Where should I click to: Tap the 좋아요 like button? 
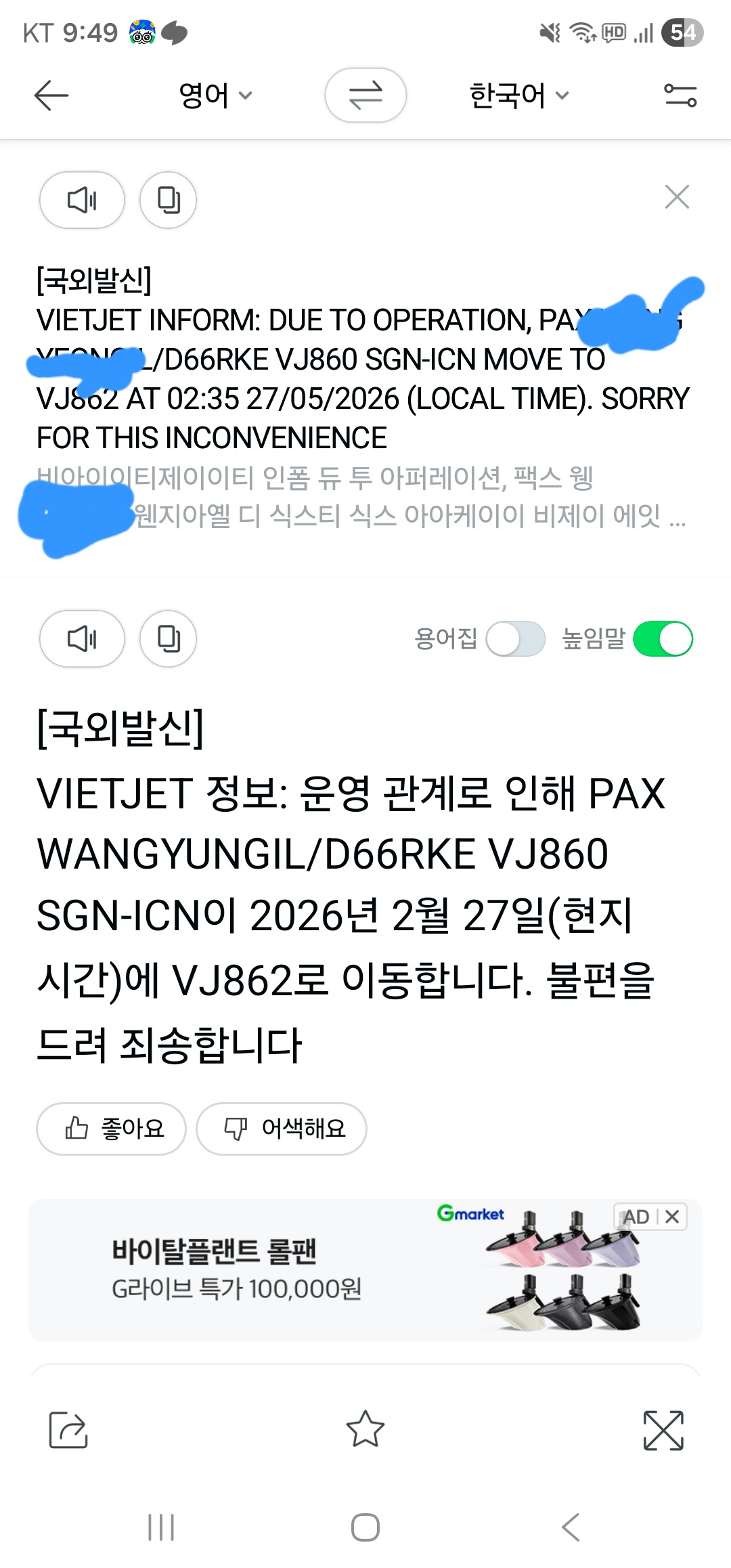[111, 1129]
